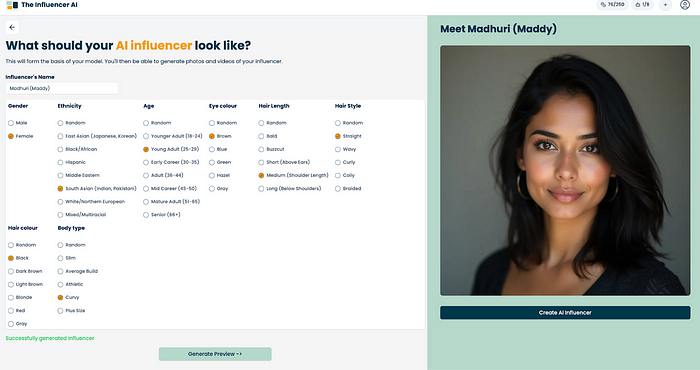The image size is (700, 370).
Task: Click 'Successfully generated influencer' status text
Action: pos(50,338)
